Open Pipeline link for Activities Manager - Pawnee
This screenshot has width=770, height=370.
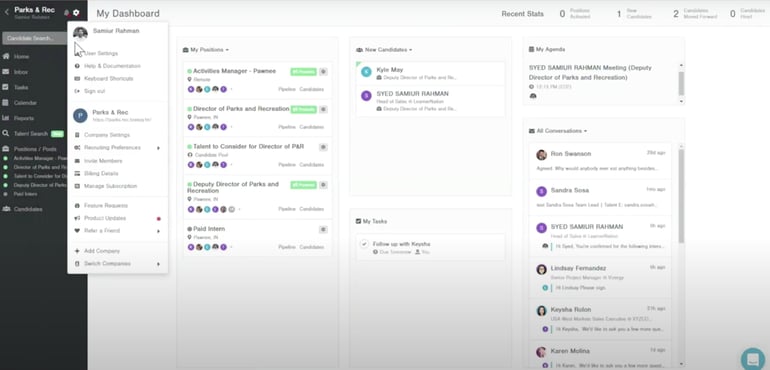pyautogui.click(x=287, y=89)
